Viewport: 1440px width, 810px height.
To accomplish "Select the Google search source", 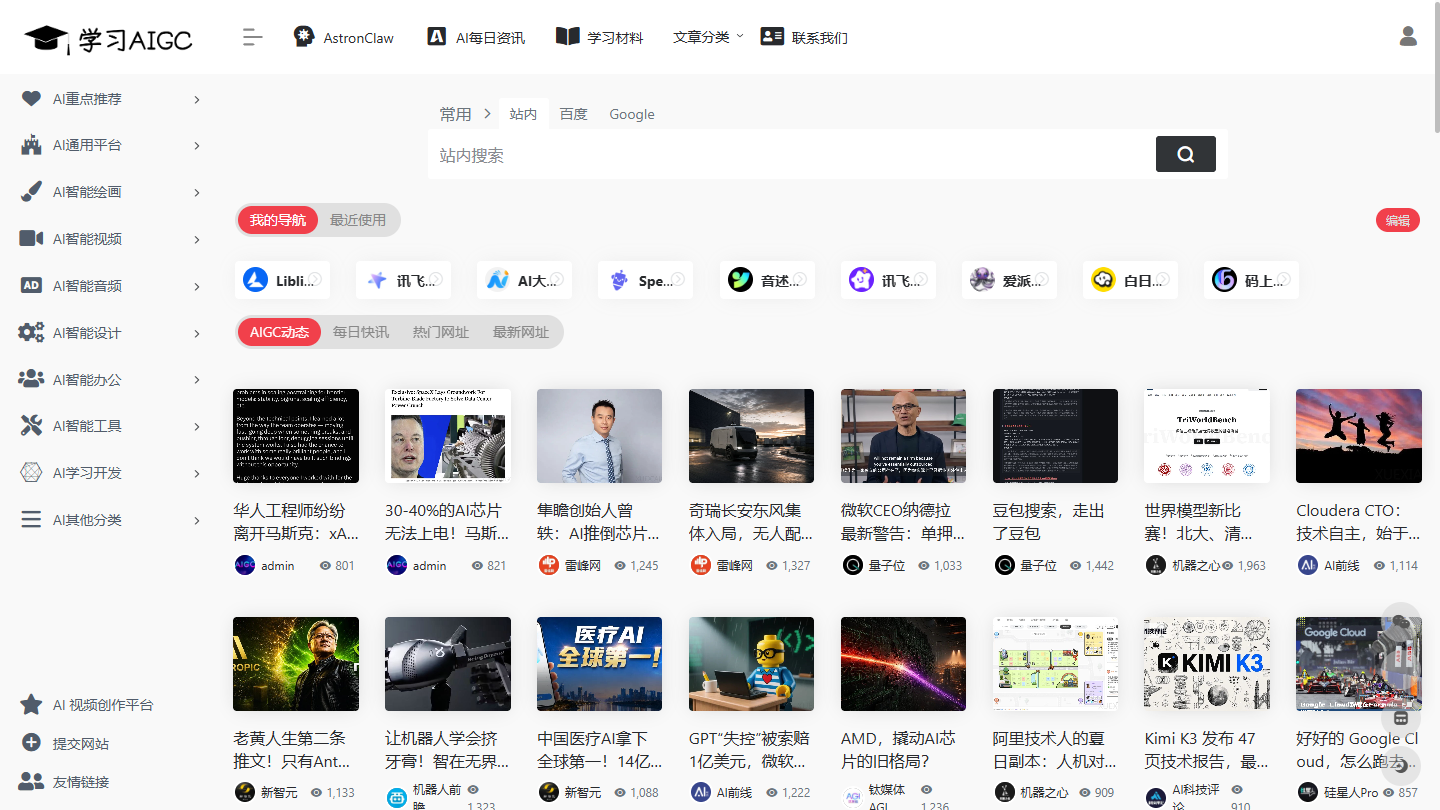I will coord(632,114).
